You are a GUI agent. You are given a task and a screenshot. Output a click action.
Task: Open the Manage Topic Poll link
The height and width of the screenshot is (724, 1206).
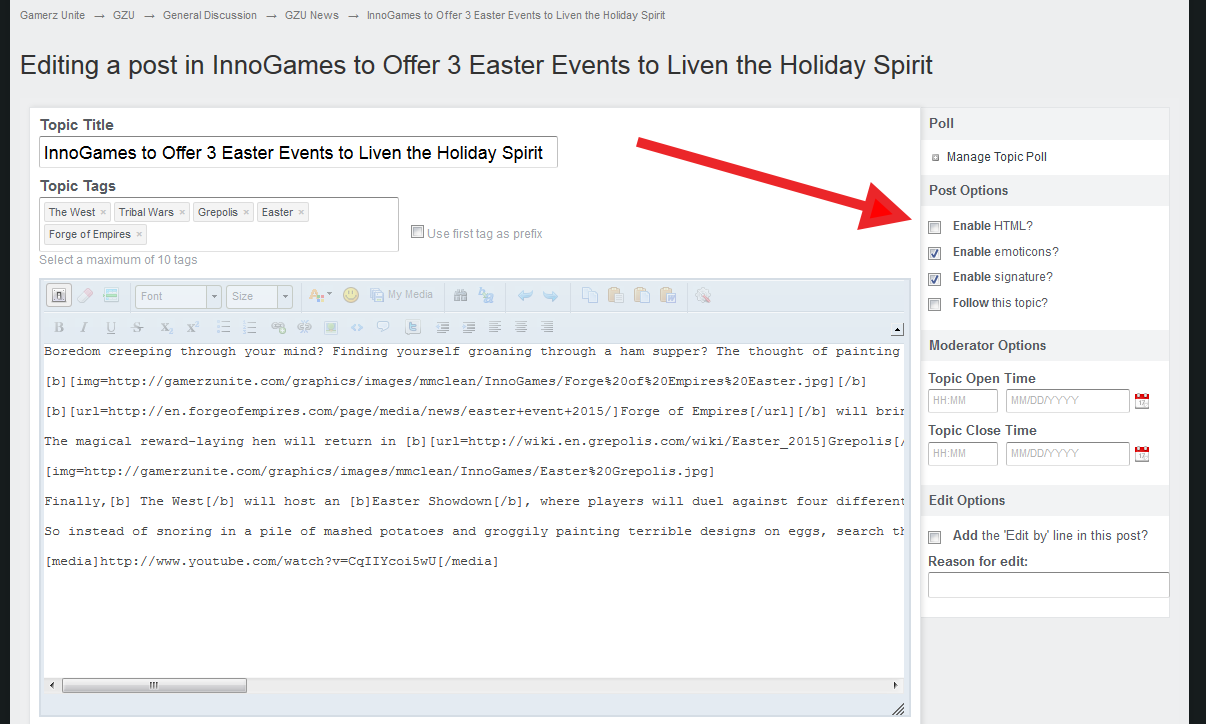[x=996, y=157]
